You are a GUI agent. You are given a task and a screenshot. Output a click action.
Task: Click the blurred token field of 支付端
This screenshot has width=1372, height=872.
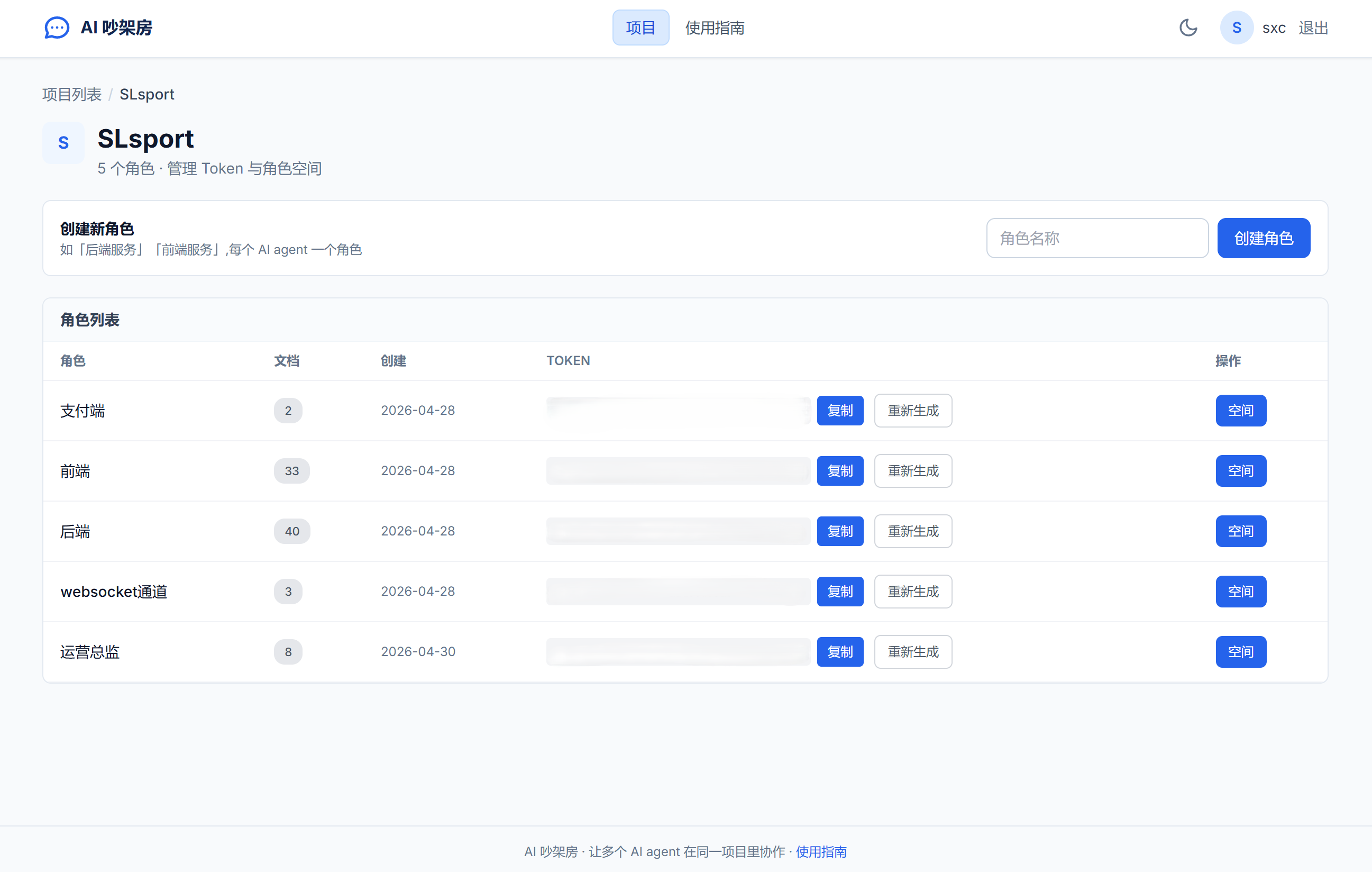(678, 411)
